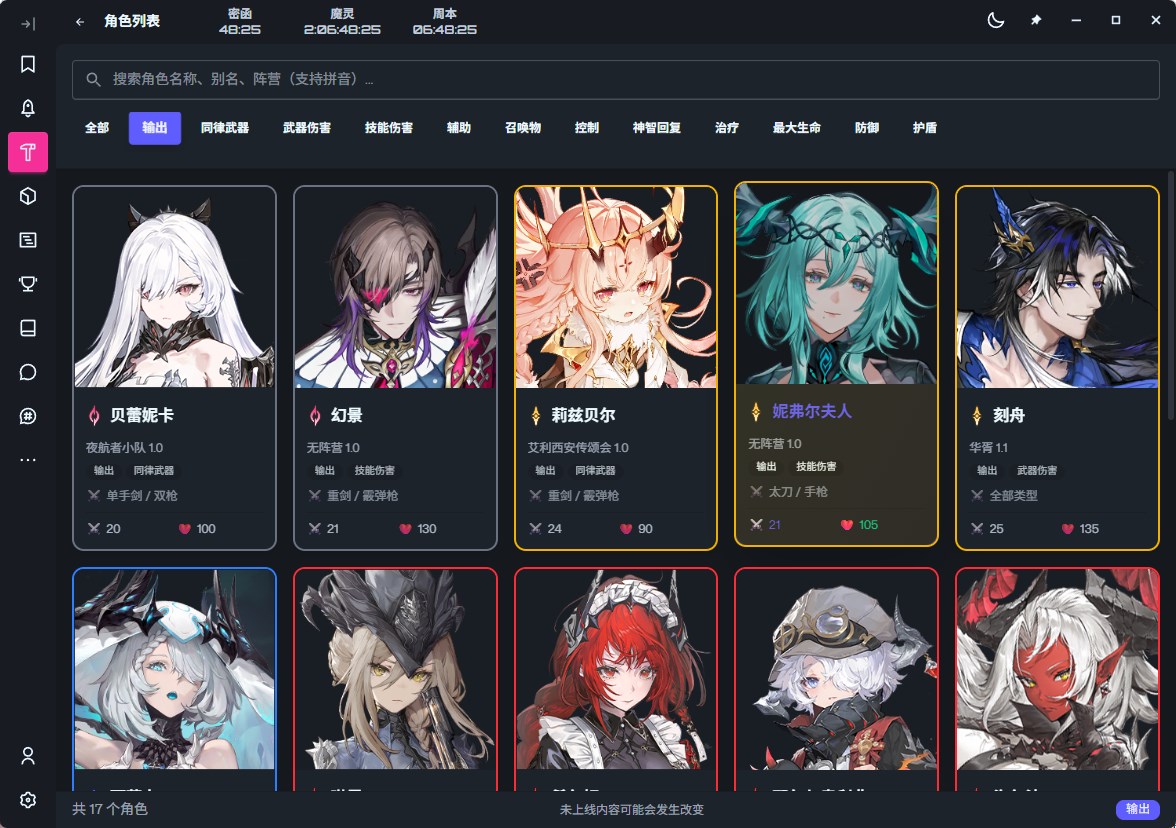Viewport: 1176px width, 828px height.
Task: Open 莉兹贝尔 character portrait
Action: coord(616,287)
